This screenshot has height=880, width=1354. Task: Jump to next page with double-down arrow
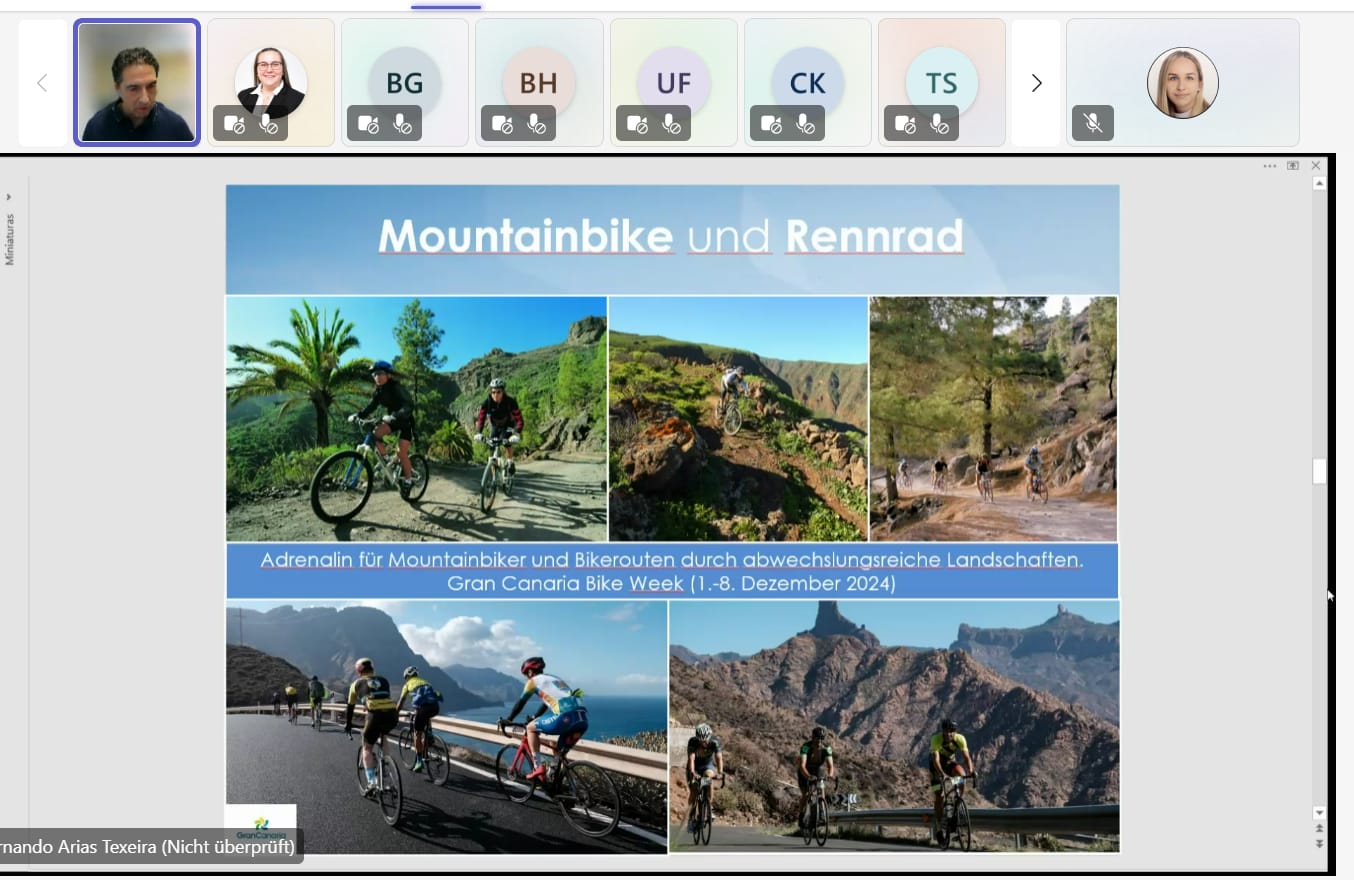(x=1319, y=843)
